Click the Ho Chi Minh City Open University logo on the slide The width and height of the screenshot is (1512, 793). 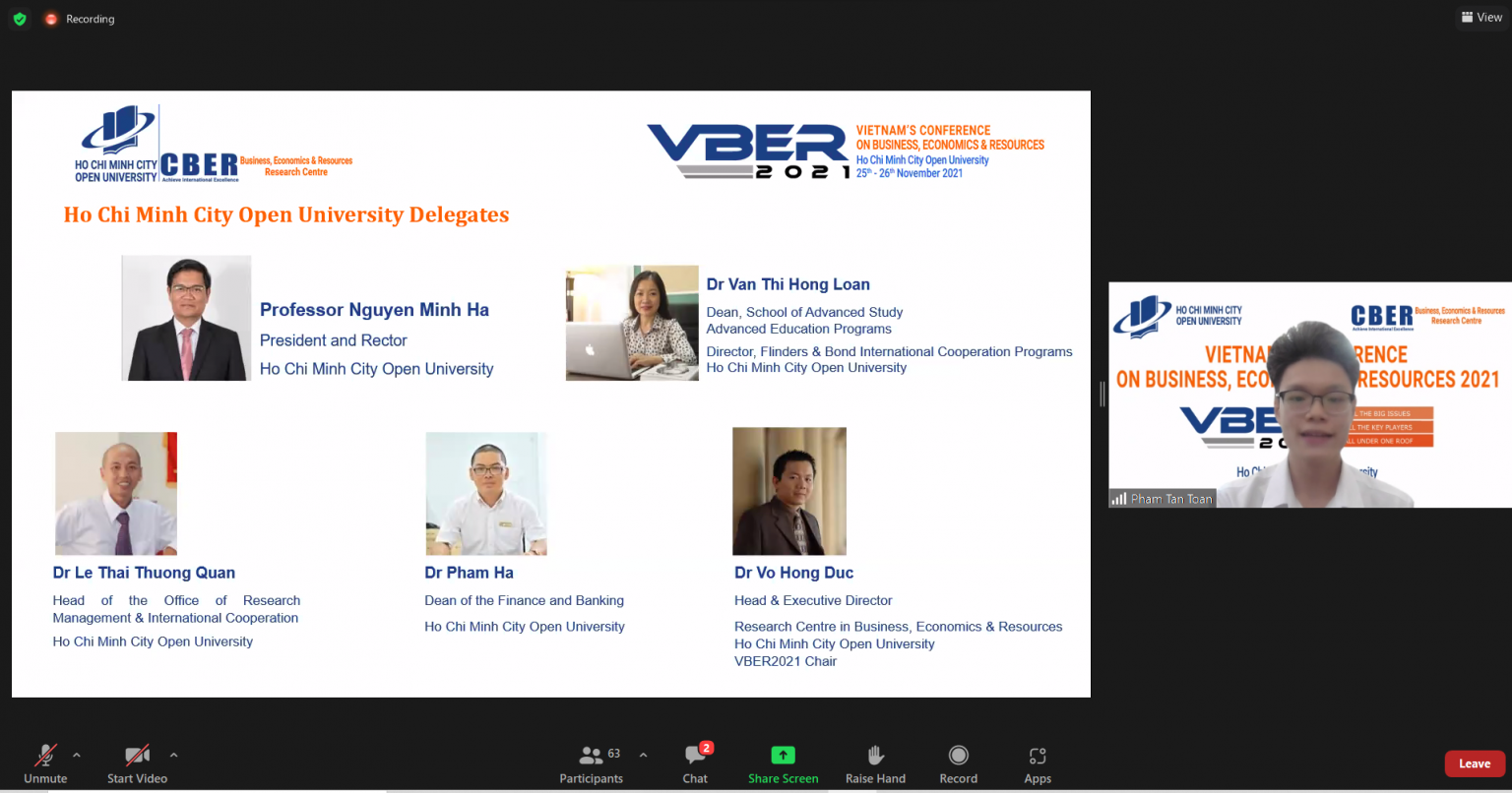point(116,144)
